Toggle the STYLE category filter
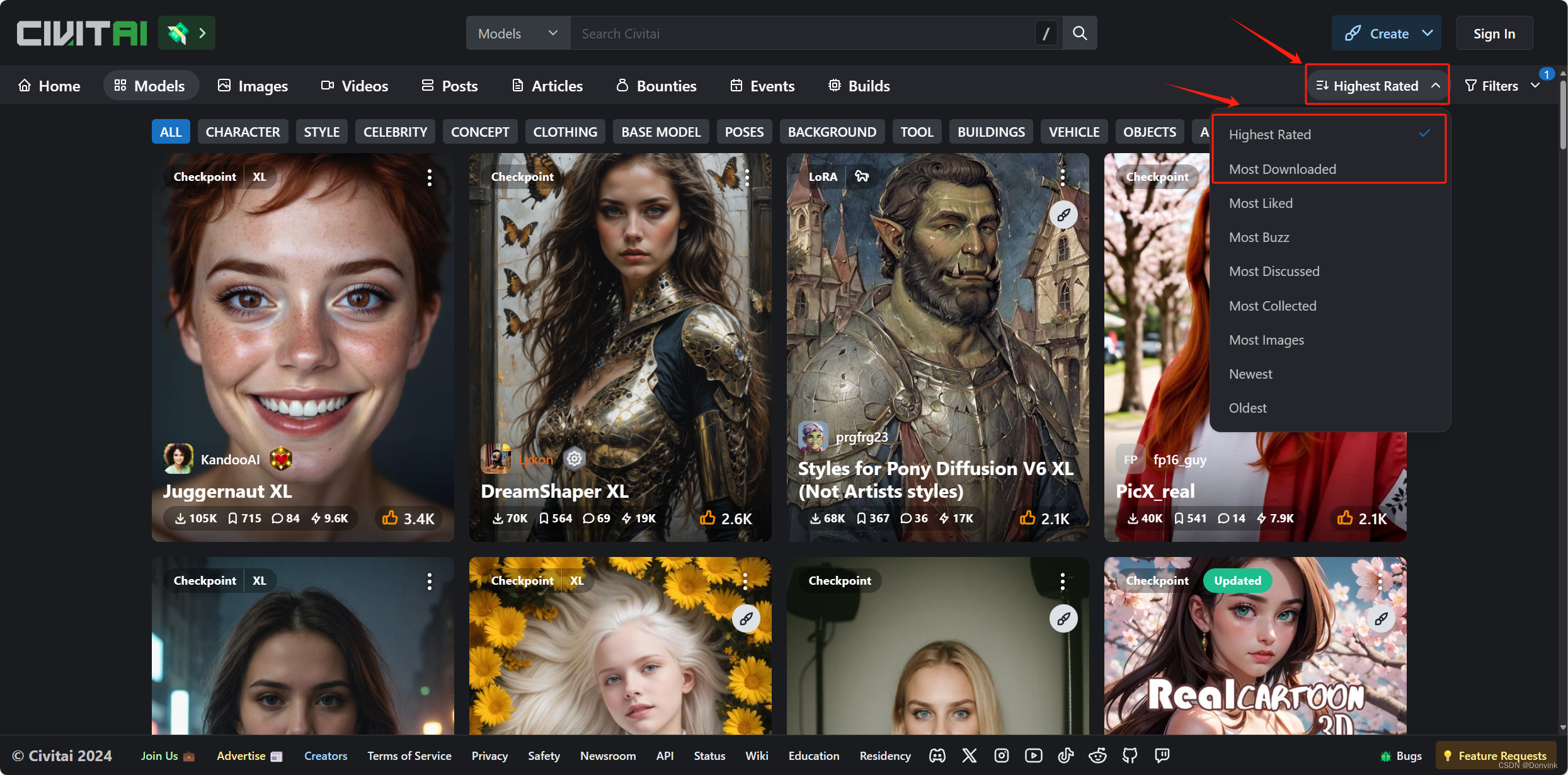This screenshot has width=1568, height=775. 322,132
